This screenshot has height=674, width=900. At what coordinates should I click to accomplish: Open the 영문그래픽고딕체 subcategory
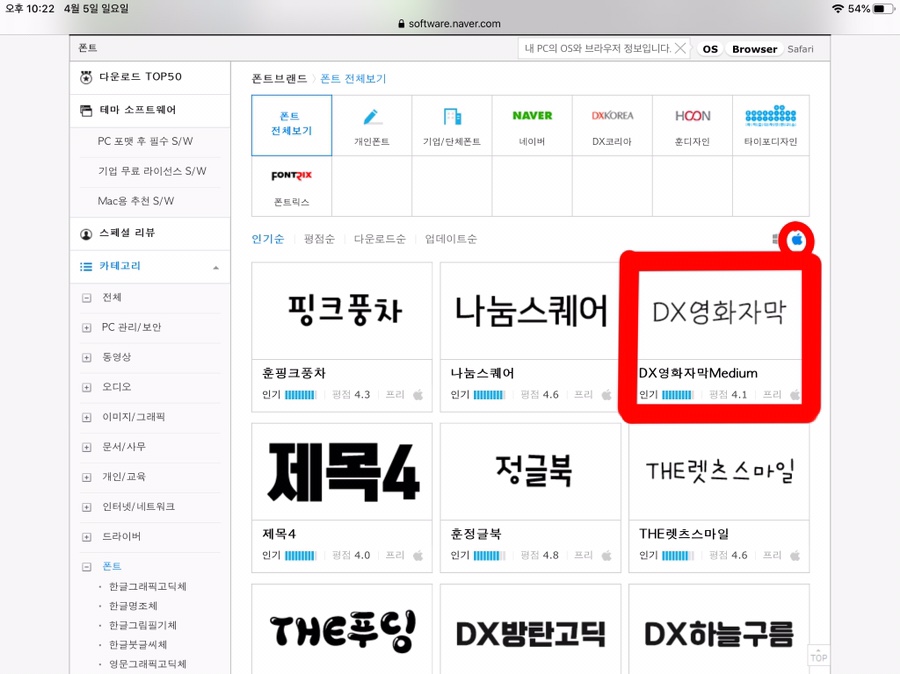pyautogui.click(x=148, y=664)
